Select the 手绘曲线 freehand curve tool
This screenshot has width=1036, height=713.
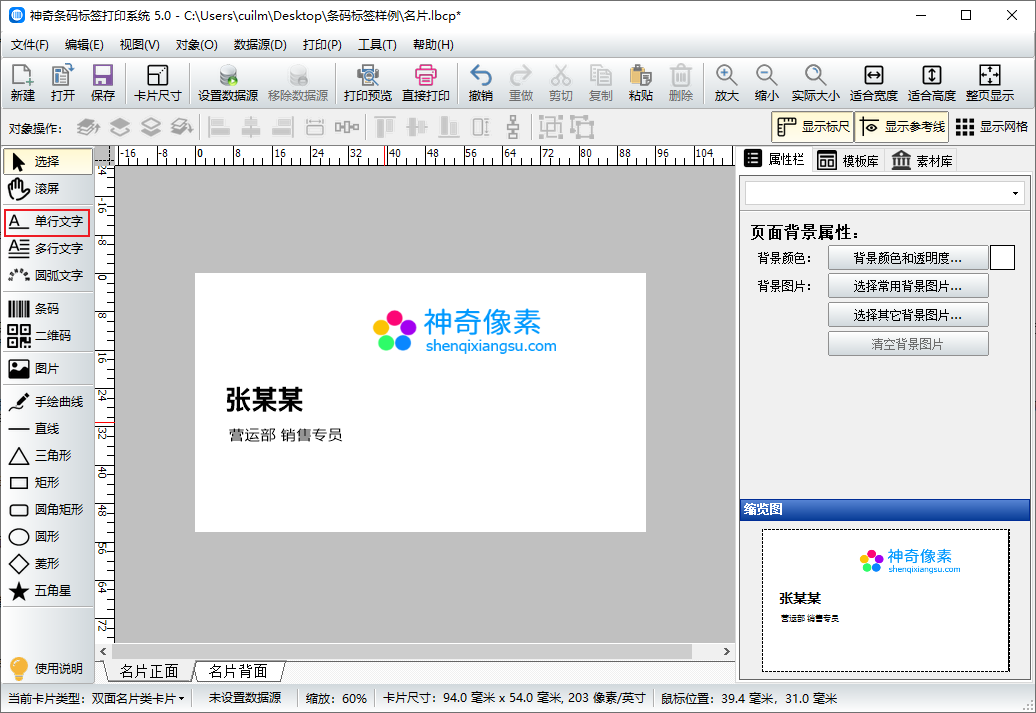pos(46,402)
